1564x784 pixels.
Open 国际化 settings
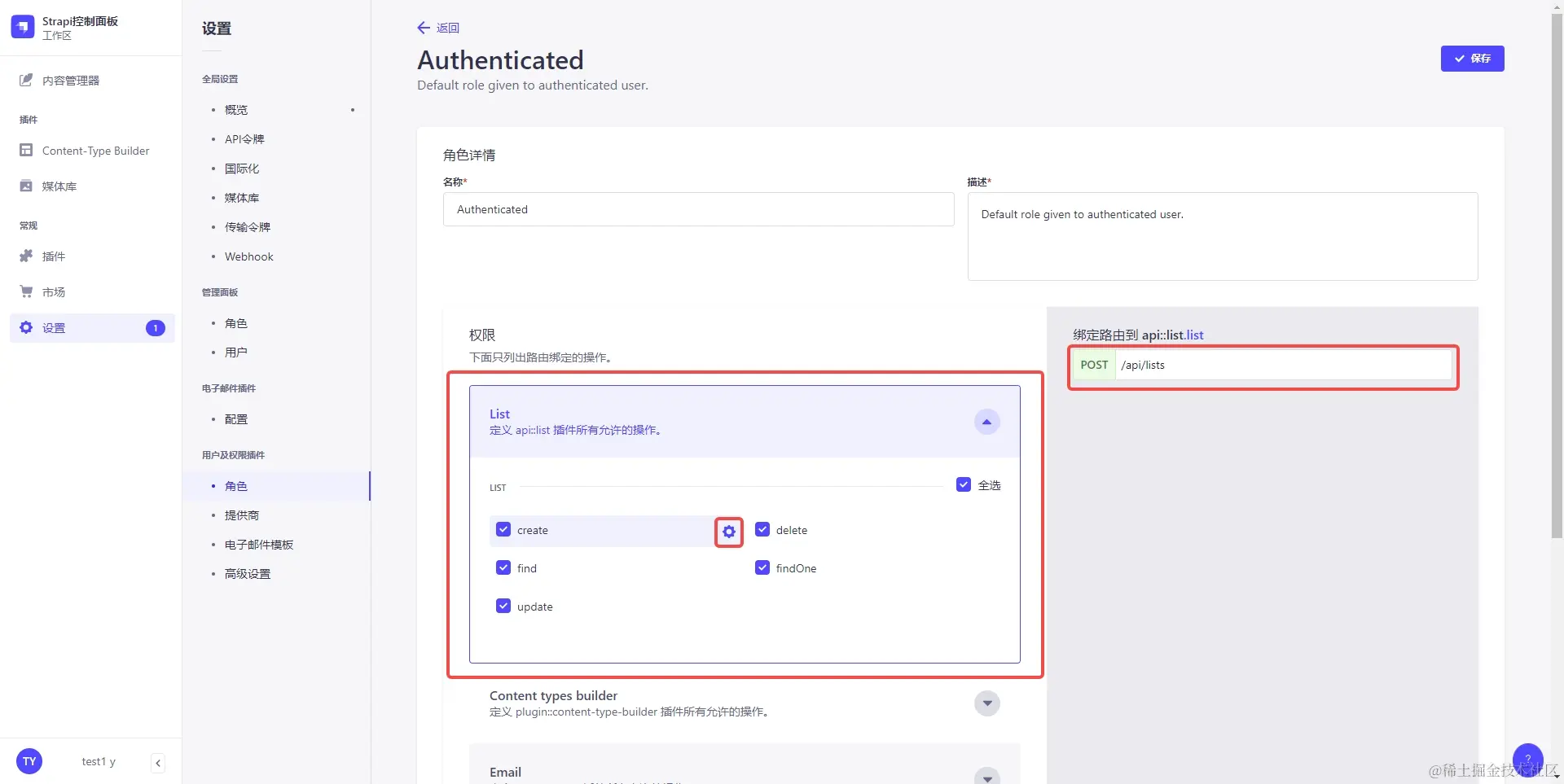(x=242, y=169)
